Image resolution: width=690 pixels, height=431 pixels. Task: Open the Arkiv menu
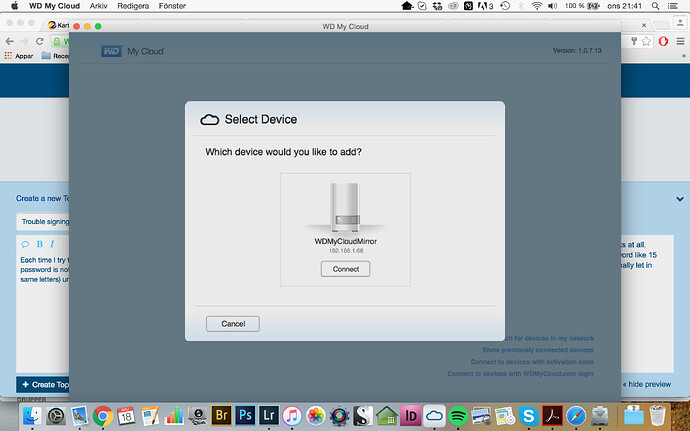98,6
